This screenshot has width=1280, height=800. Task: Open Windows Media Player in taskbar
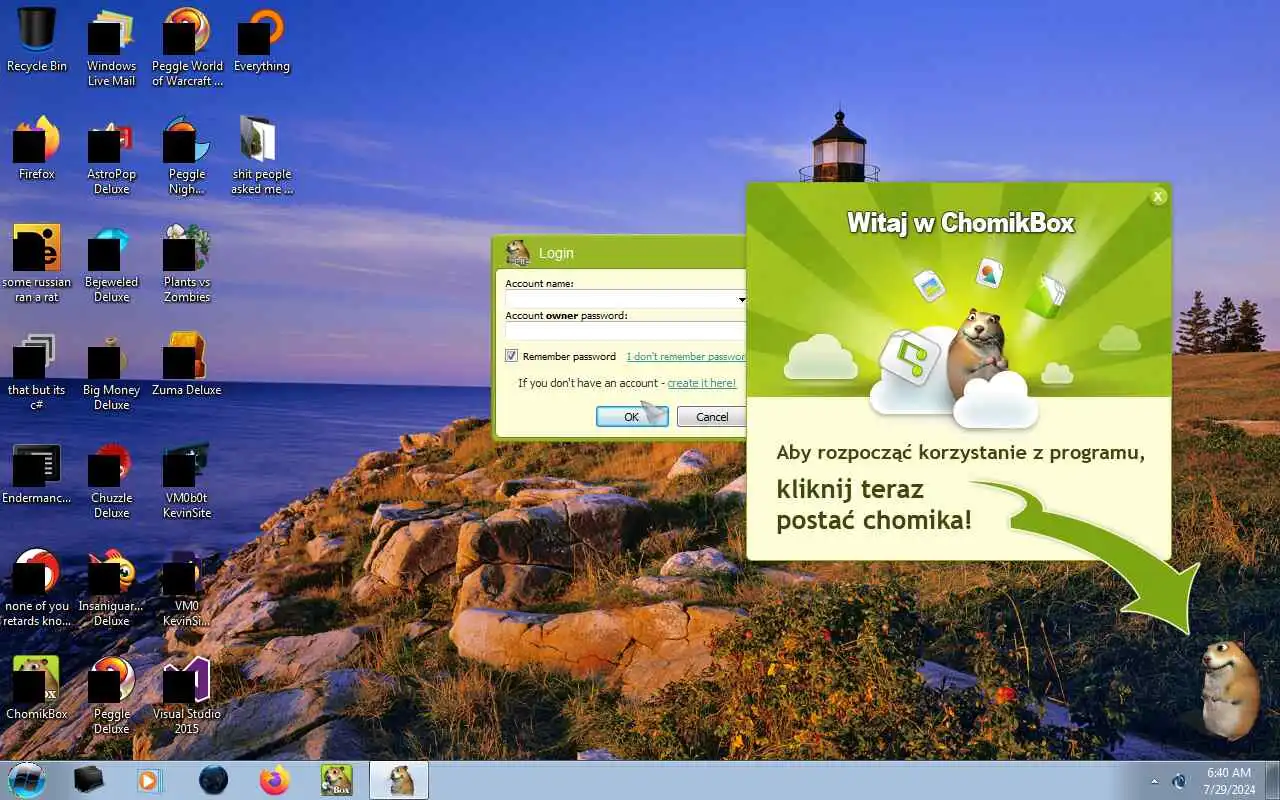coord(149,780)
